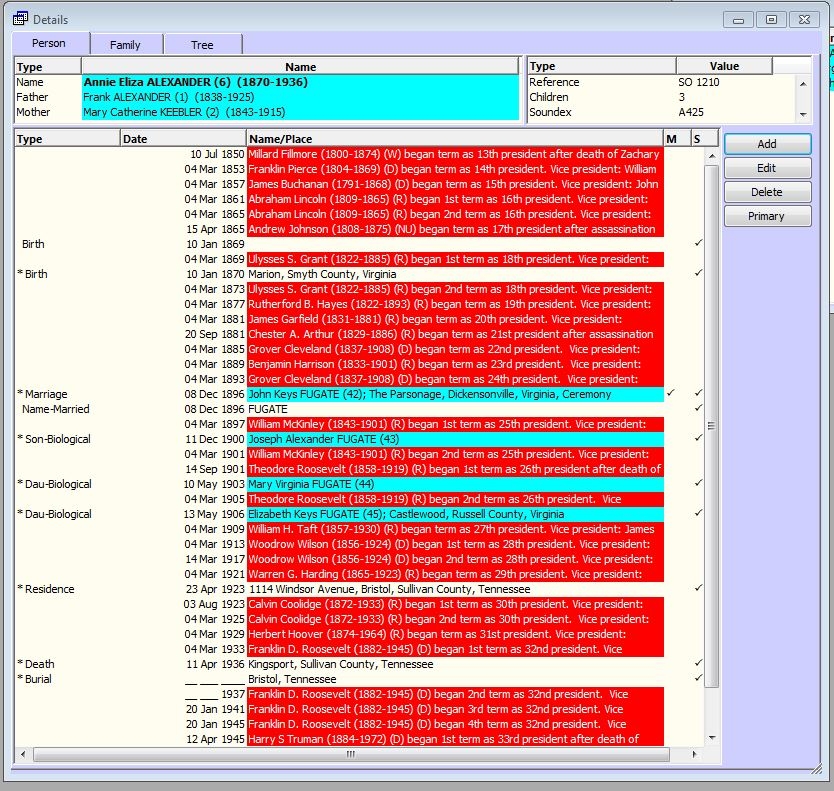Click the M column header

point(677,139)
